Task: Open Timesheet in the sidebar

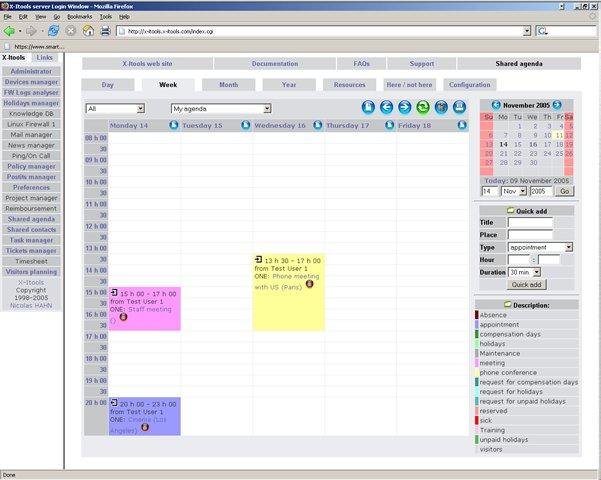Action: click(x=31, y=261)
